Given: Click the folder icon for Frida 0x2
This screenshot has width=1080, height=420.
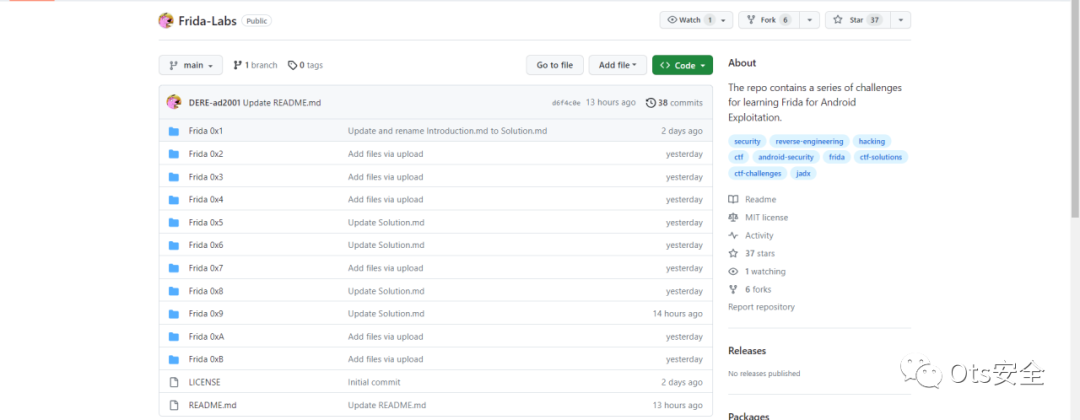Looking at the screenshot, I should click(x=174, y=154).
